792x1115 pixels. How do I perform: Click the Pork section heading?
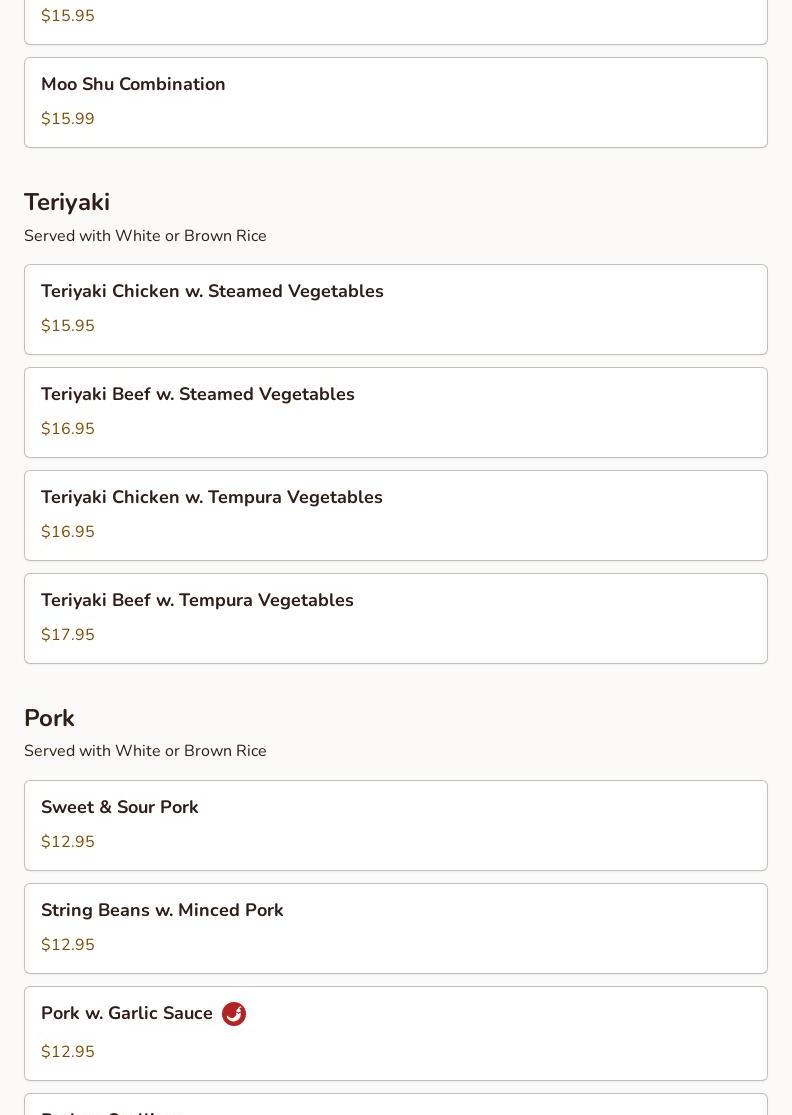(x=49, y=718)
